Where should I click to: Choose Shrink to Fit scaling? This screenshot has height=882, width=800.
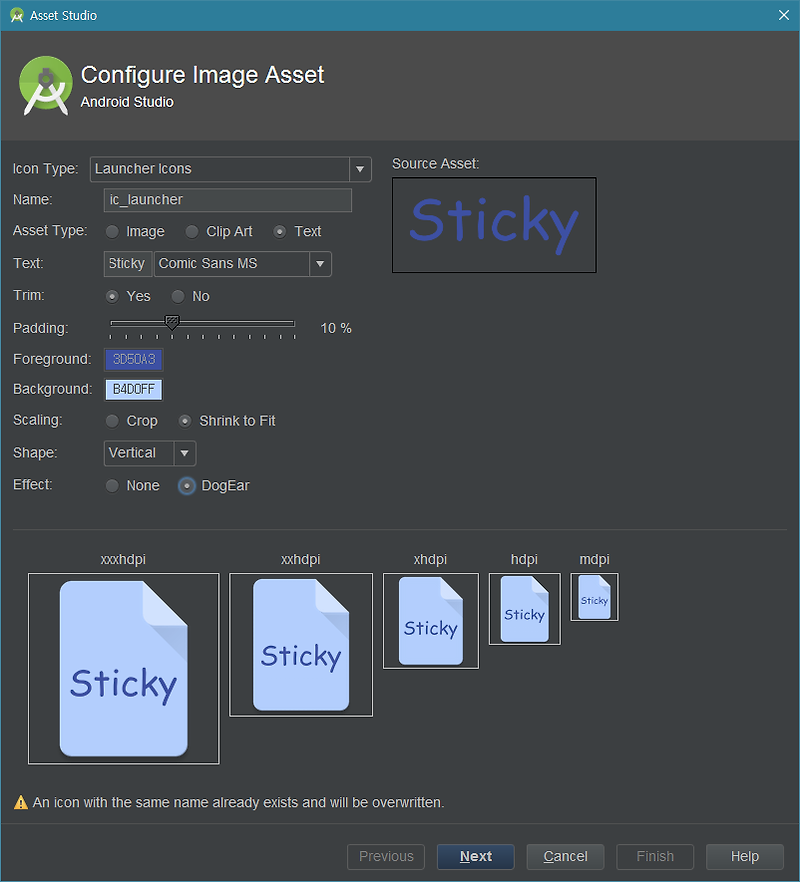tap(185, 421)
